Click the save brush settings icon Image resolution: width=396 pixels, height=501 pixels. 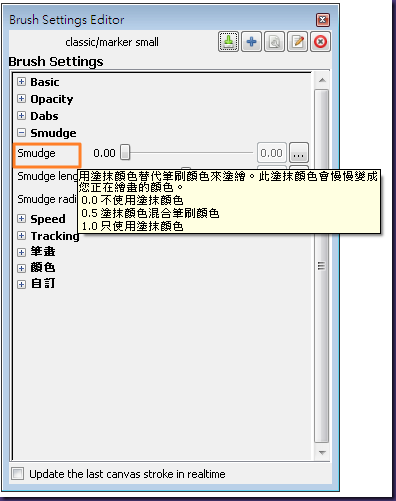tap(228, 42)
